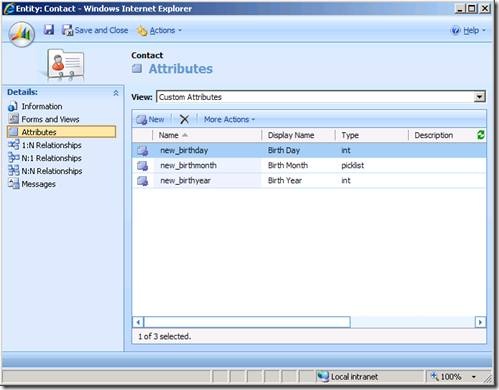Open the zoom level dropdown arrow
Screen dimensions: 499x390
(x=474, y=377)
